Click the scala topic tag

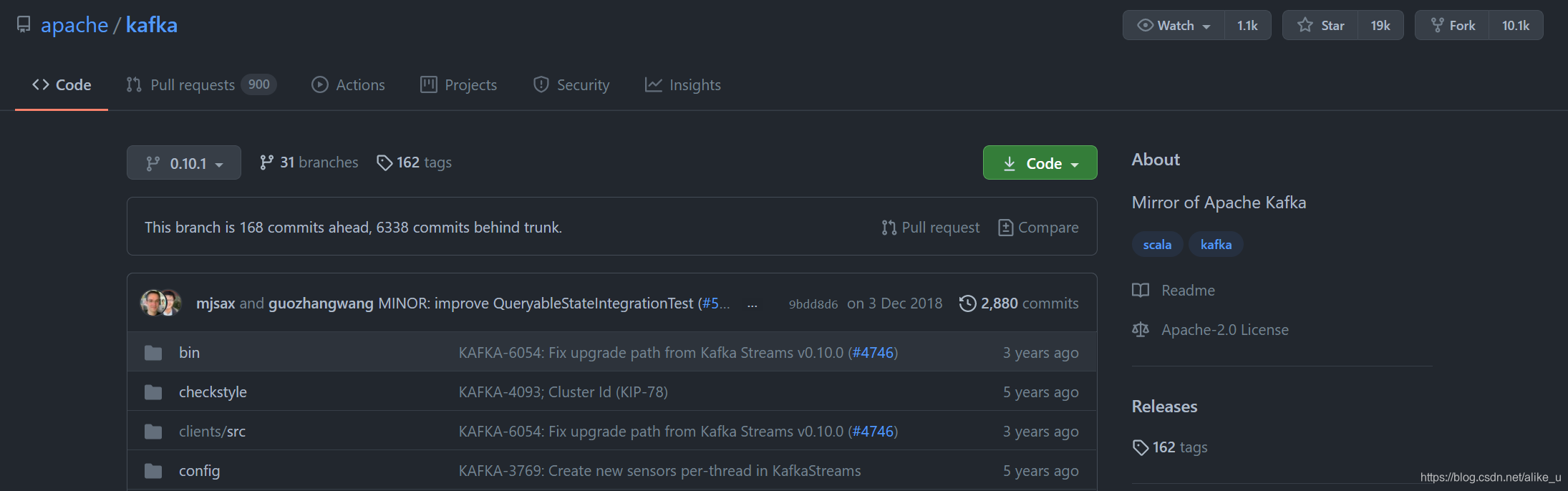coord(1157,245)
